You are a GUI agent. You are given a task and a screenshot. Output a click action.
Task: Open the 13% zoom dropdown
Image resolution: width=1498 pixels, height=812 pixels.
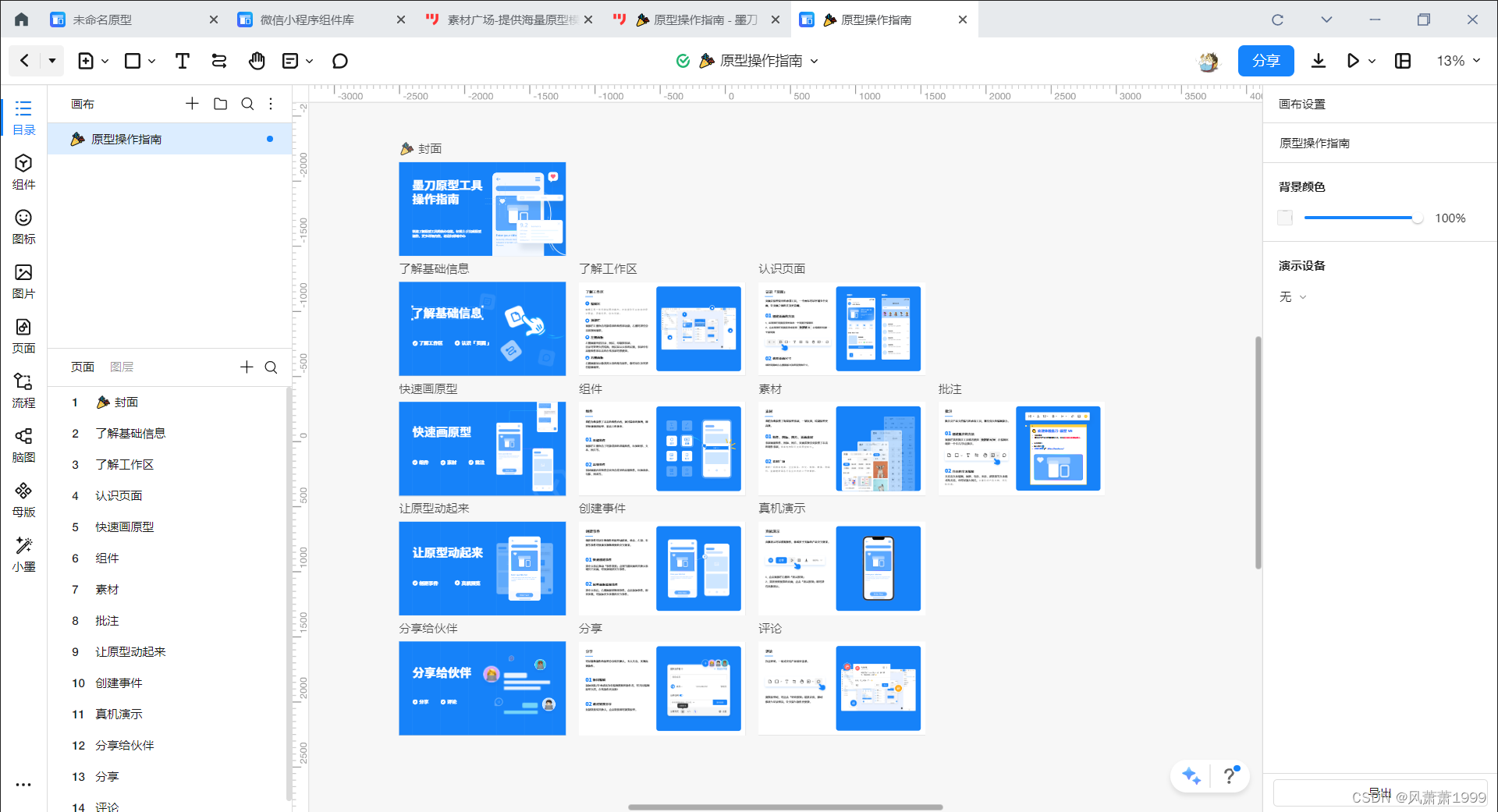[1458, 61]
